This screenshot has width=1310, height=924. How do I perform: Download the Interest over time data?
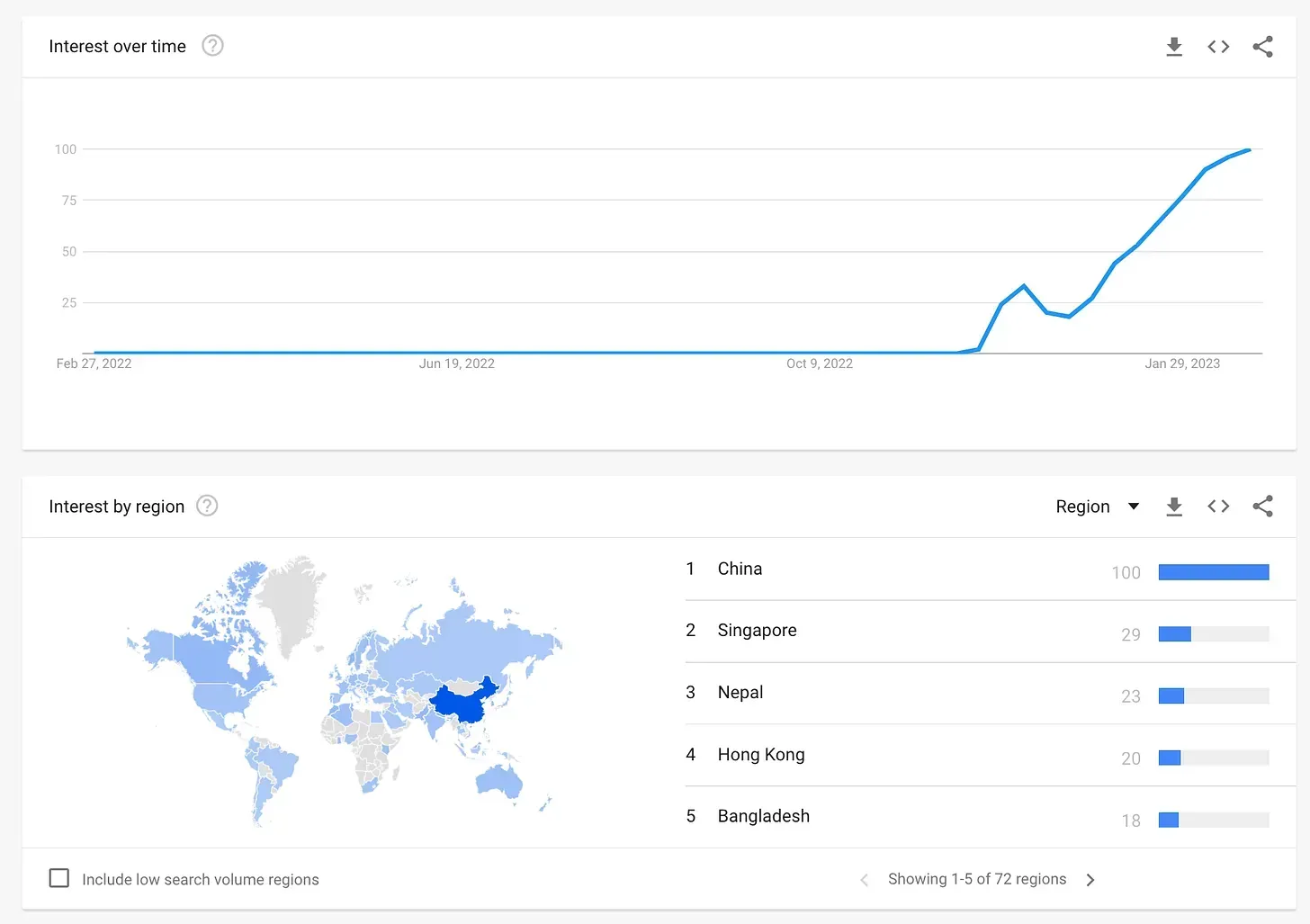pos(1174,47)
